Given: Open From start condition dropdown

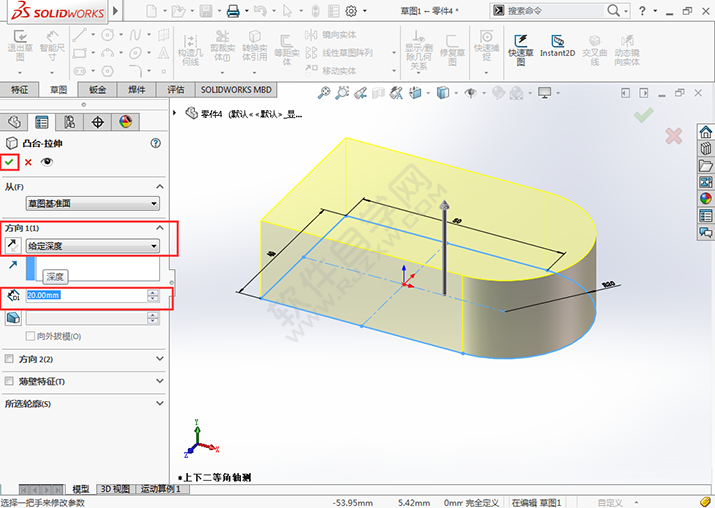Looking at the screenshot, I should pyautogui.click(x=93, y=203).
